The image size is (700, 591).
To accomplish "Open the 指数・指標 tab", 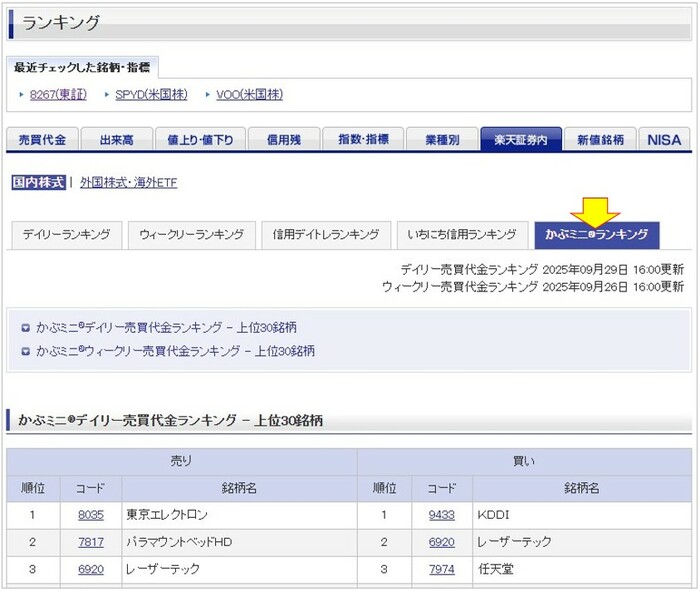I will (363, 140).
